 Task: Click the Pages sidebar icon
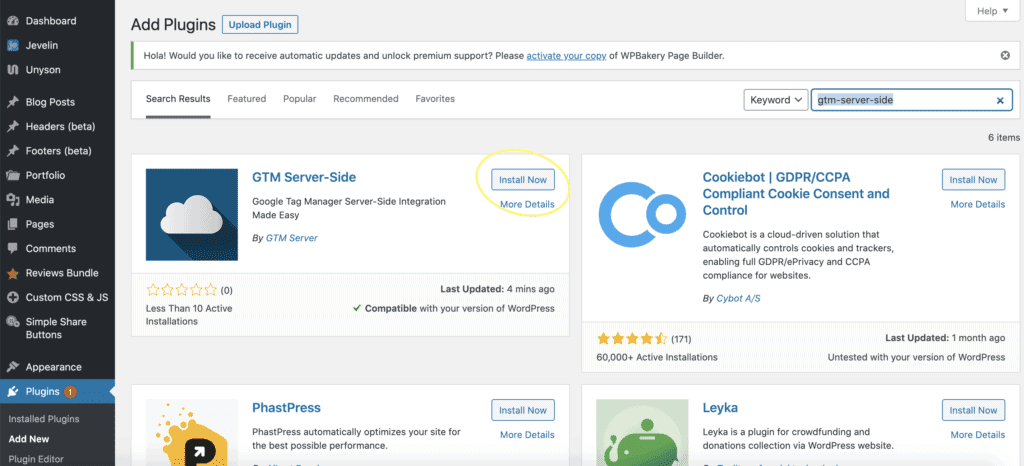[12, 224]
